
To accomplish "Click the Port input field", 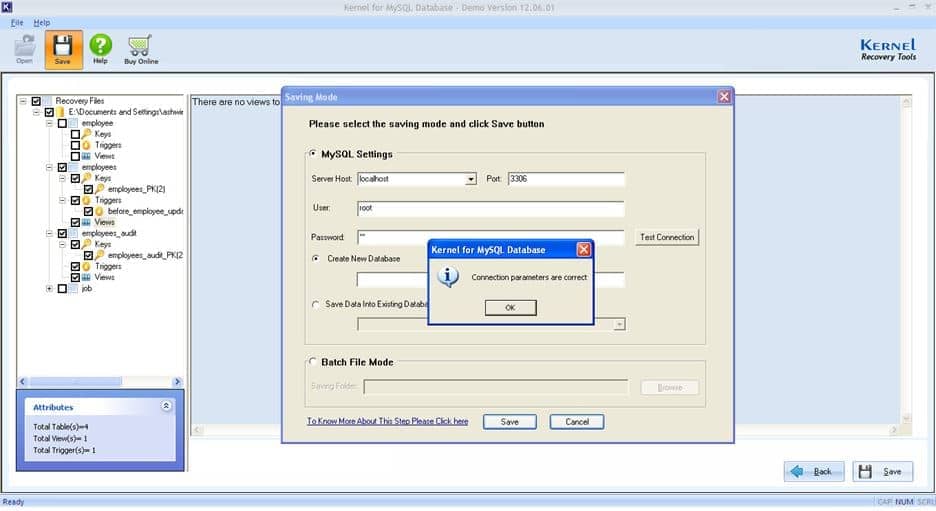I will [x=566, y=179].
